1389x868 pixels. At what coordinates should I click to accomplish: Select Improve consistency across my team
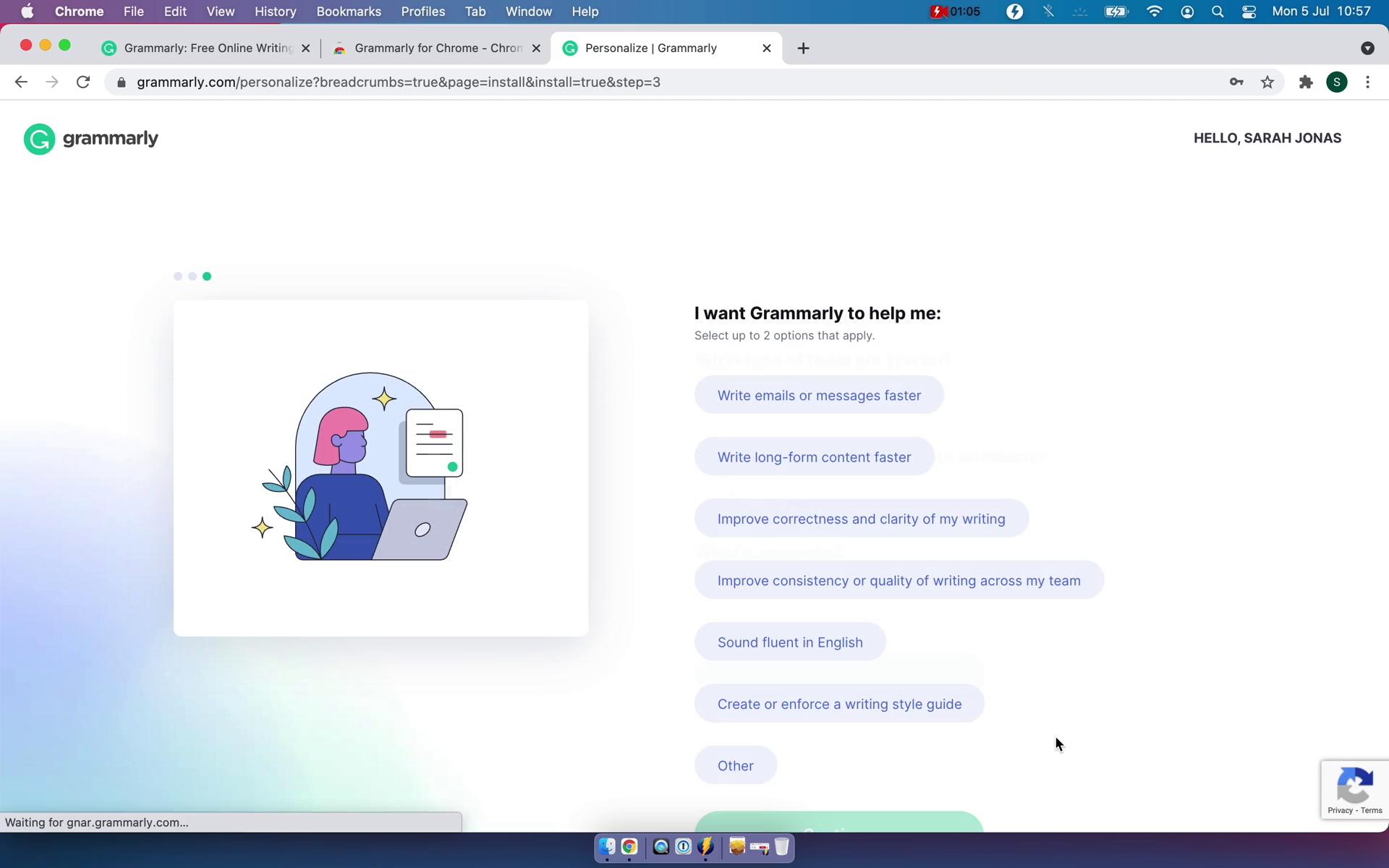click(899, 580)
